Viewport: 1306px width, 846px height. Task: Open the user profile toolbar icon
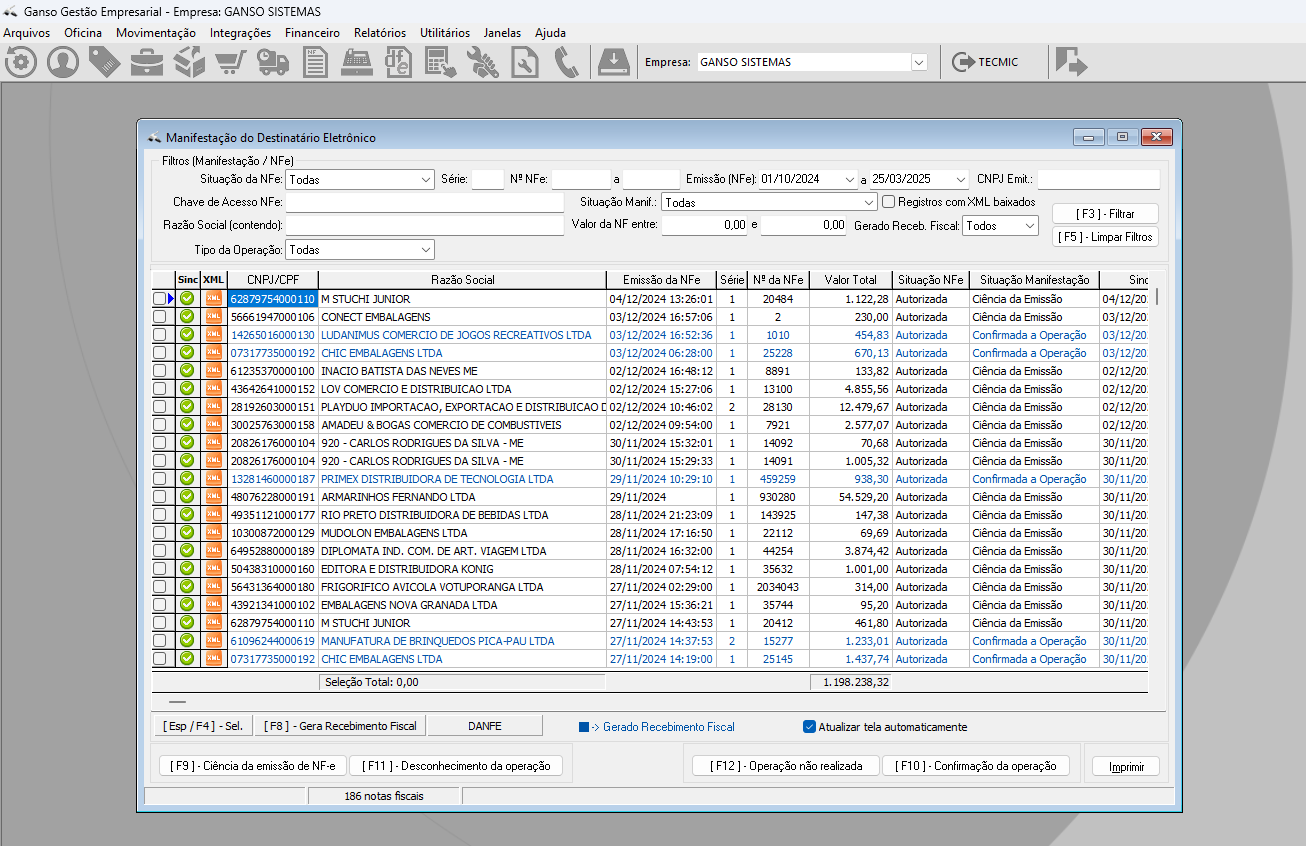click(63, 62)
